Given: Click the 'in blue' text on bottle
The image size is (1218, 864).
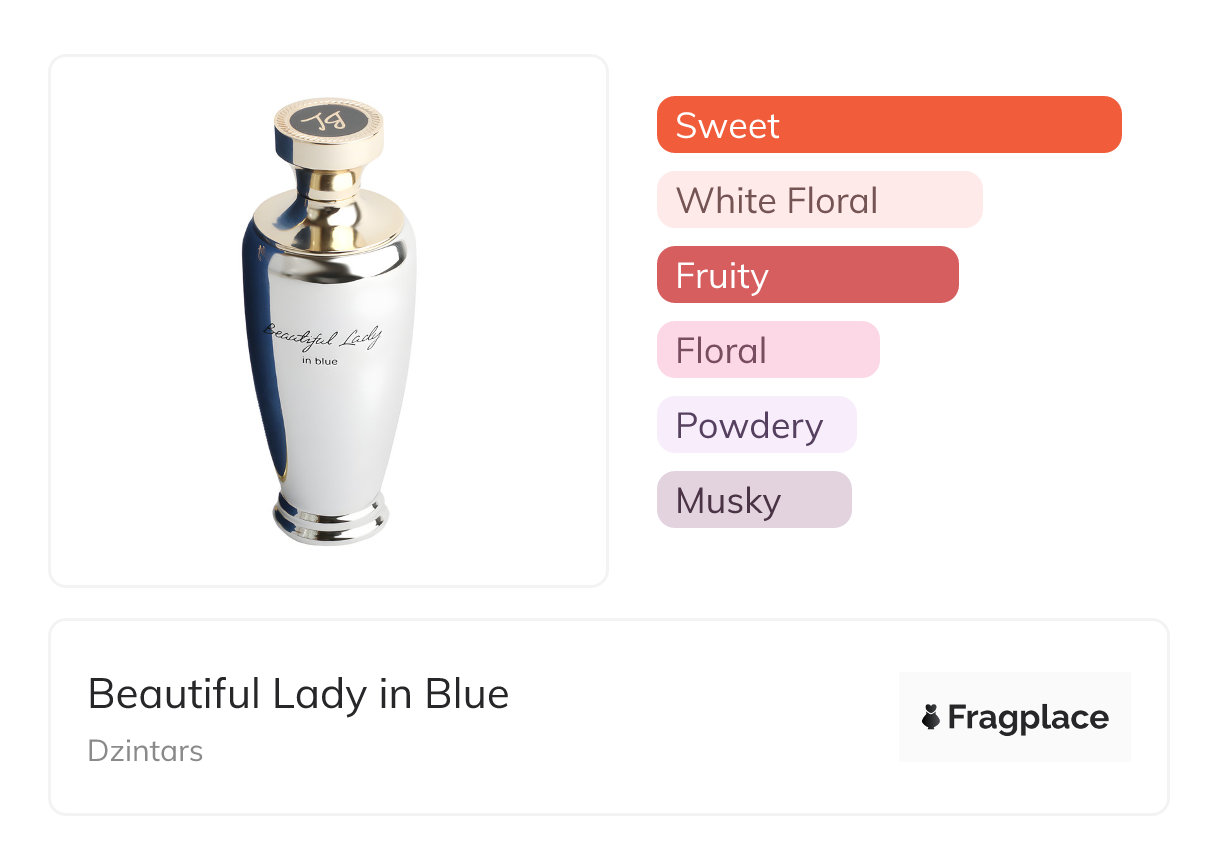Looking at the screenshot, I should point(320,361).
